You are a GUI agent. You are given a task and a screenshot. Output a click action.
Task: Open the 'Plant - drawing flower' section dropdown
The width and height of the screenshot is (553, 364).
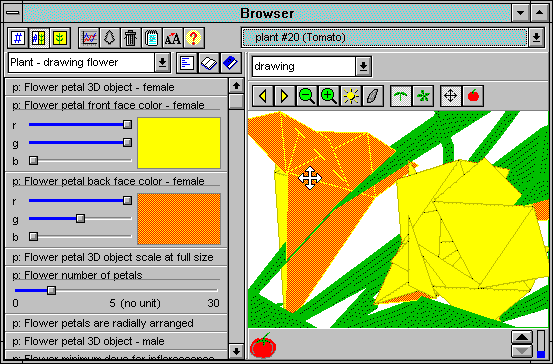tap(162, 63)
